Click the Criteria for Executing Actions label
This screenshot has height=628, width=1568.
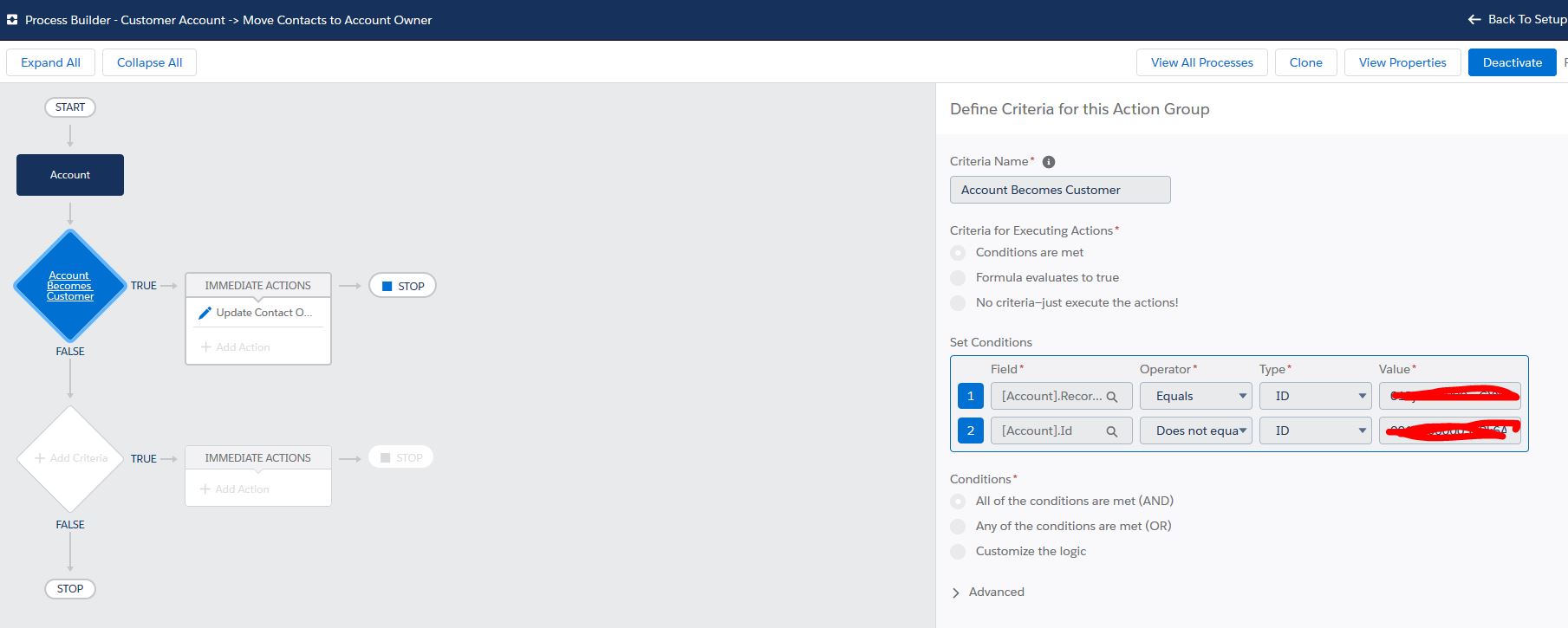1031,230
